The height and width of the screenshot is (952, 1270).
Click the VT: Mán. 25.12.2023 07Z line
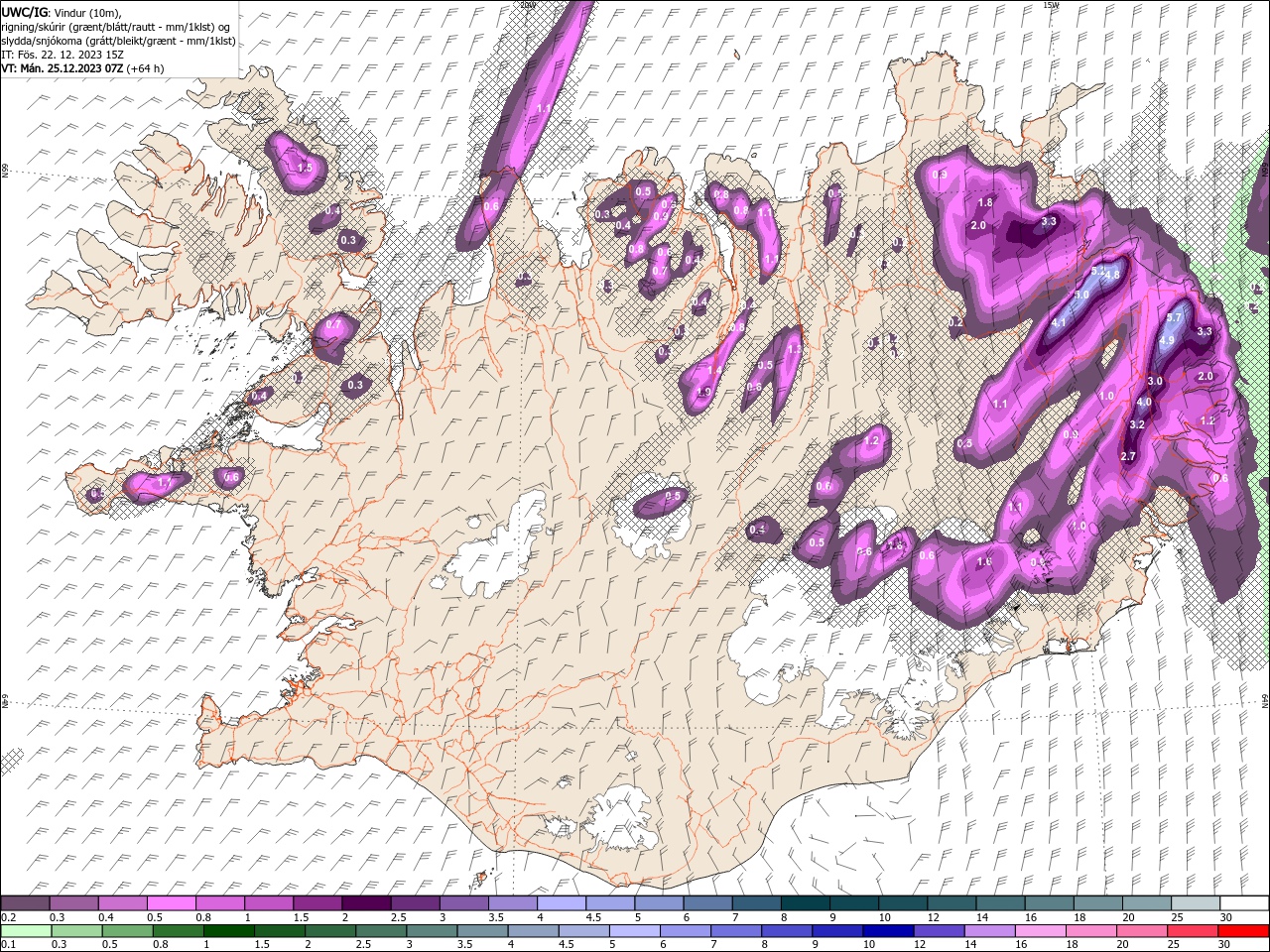[82, 68]
